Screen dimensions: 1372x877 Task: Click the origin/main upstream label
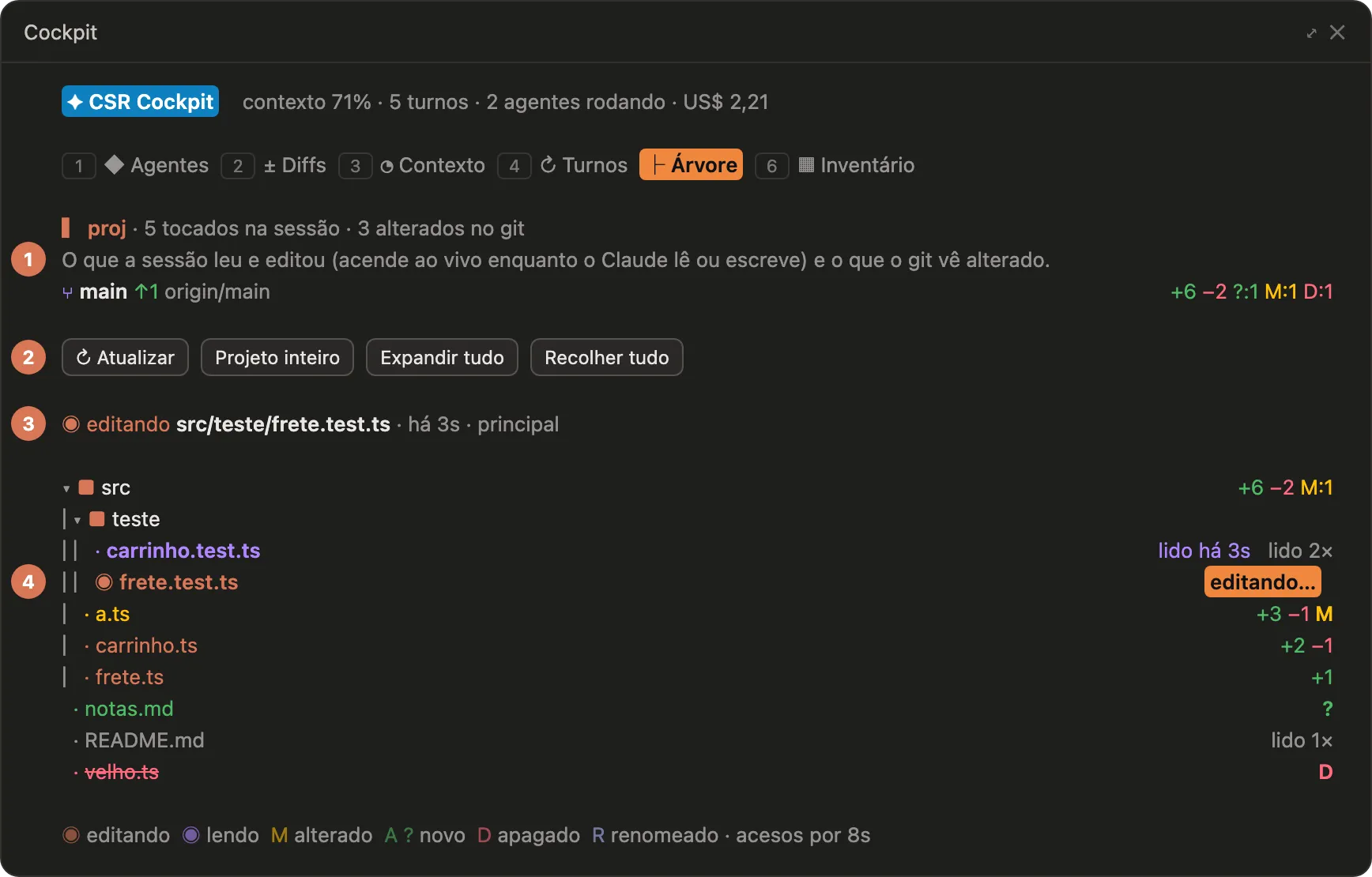click(x=217, y=292)
